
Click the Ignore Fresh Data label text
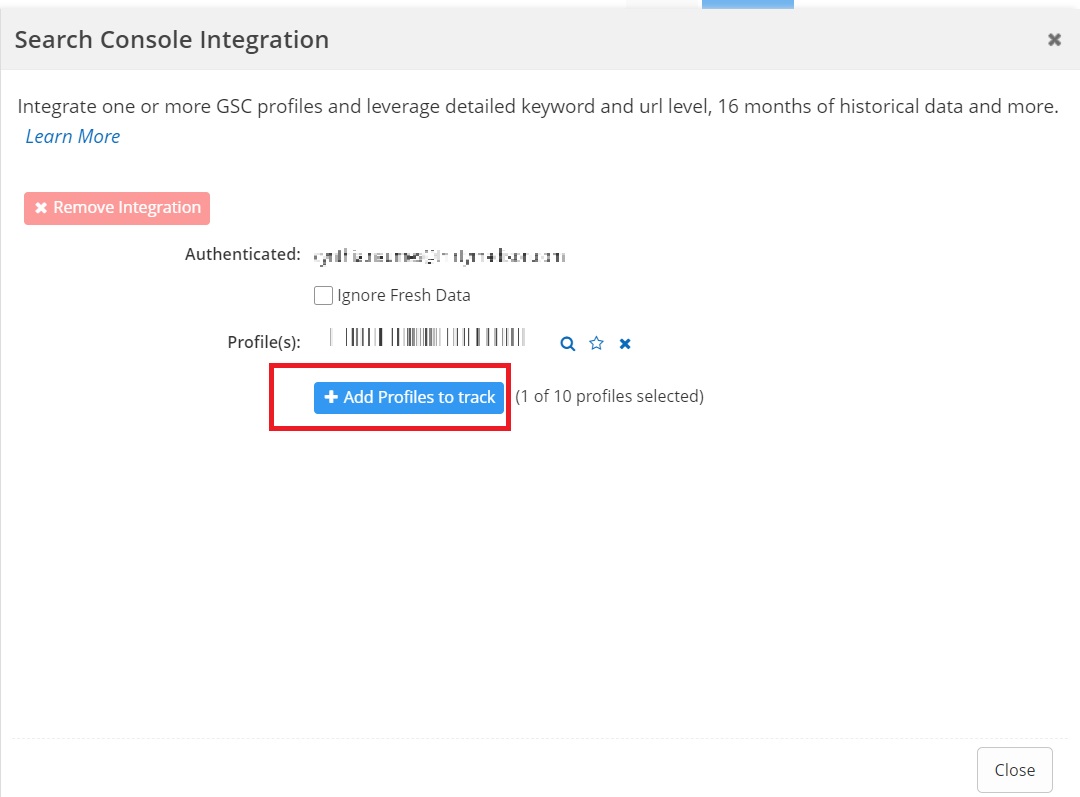pos(403,296)
